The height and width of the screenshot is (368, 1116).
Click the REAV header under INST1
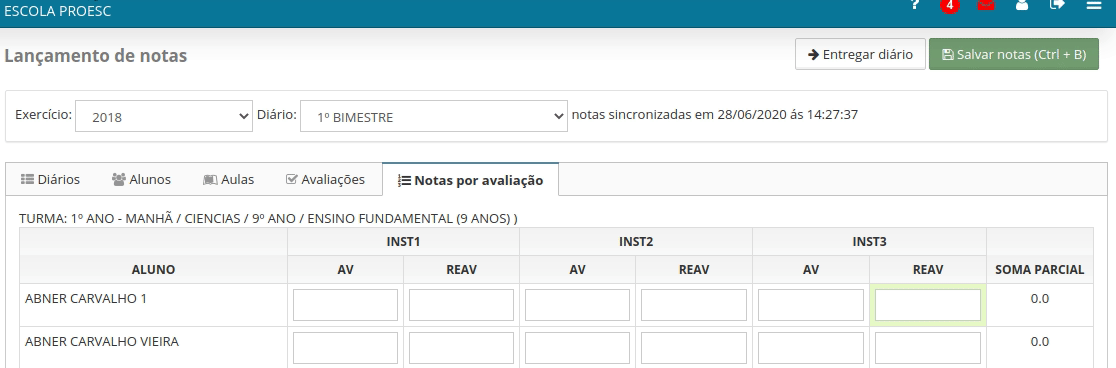(461, 270)
